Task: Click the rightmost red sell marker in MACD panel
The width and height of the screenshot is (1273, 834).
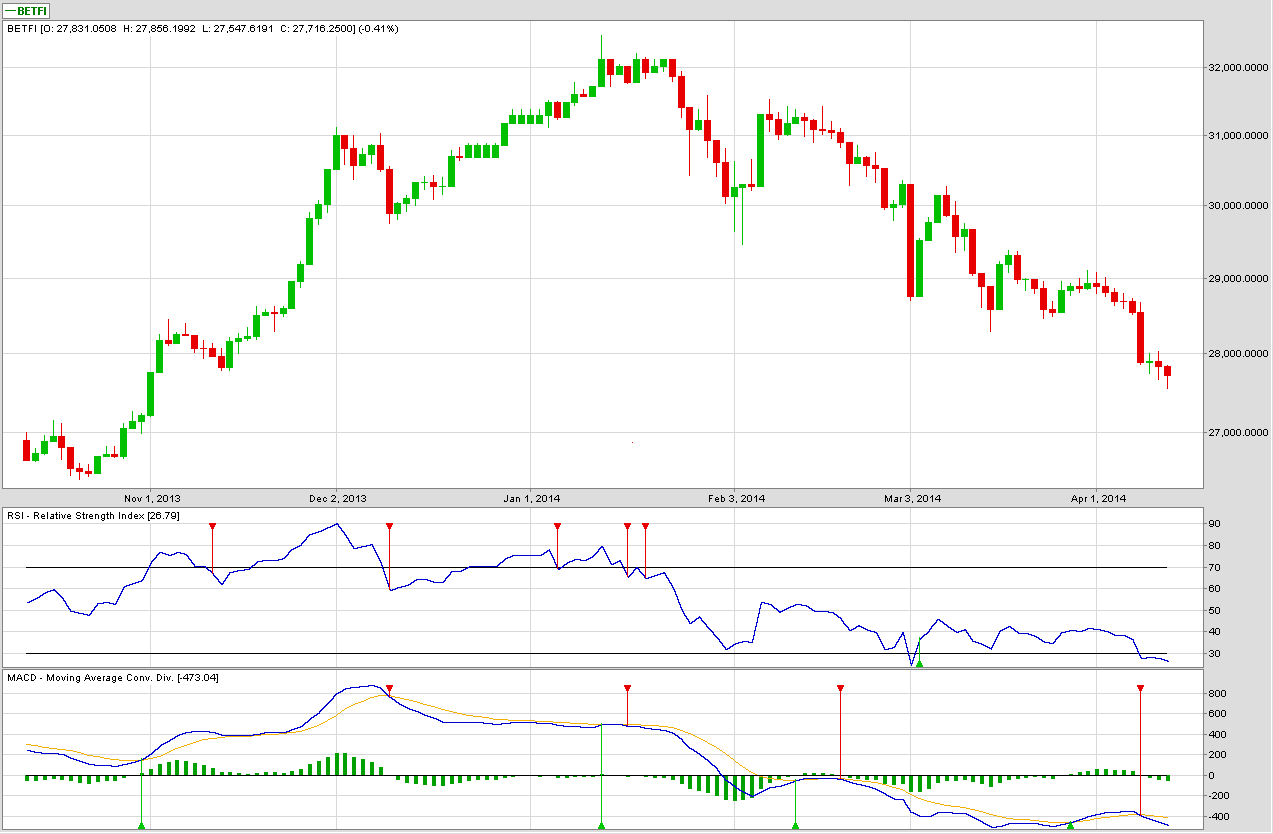Action: pos(1140,688)
